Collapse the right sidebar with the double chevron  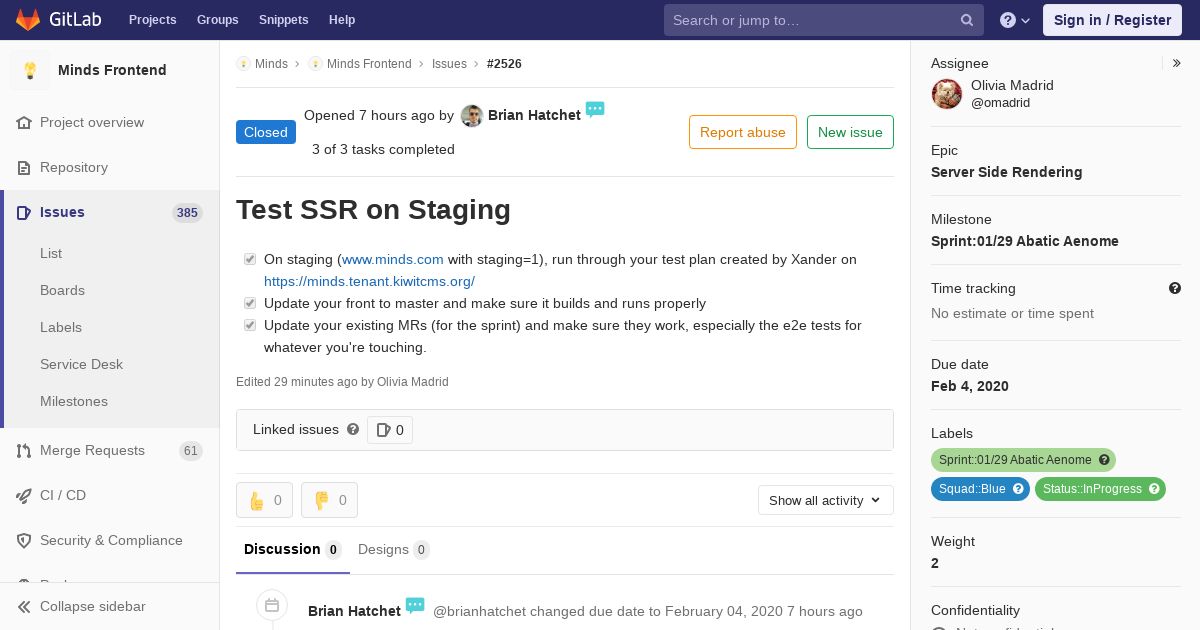[x=1176, y=63]
